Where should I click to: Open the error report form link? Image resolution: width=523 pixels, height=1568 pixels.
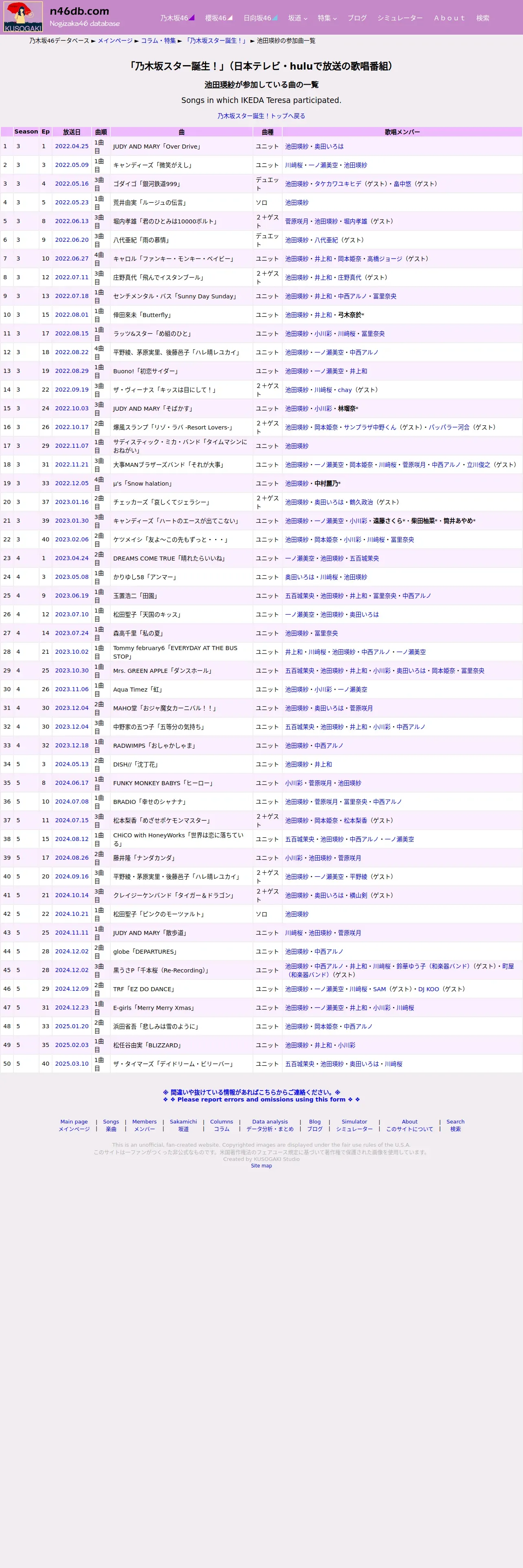261,1096
